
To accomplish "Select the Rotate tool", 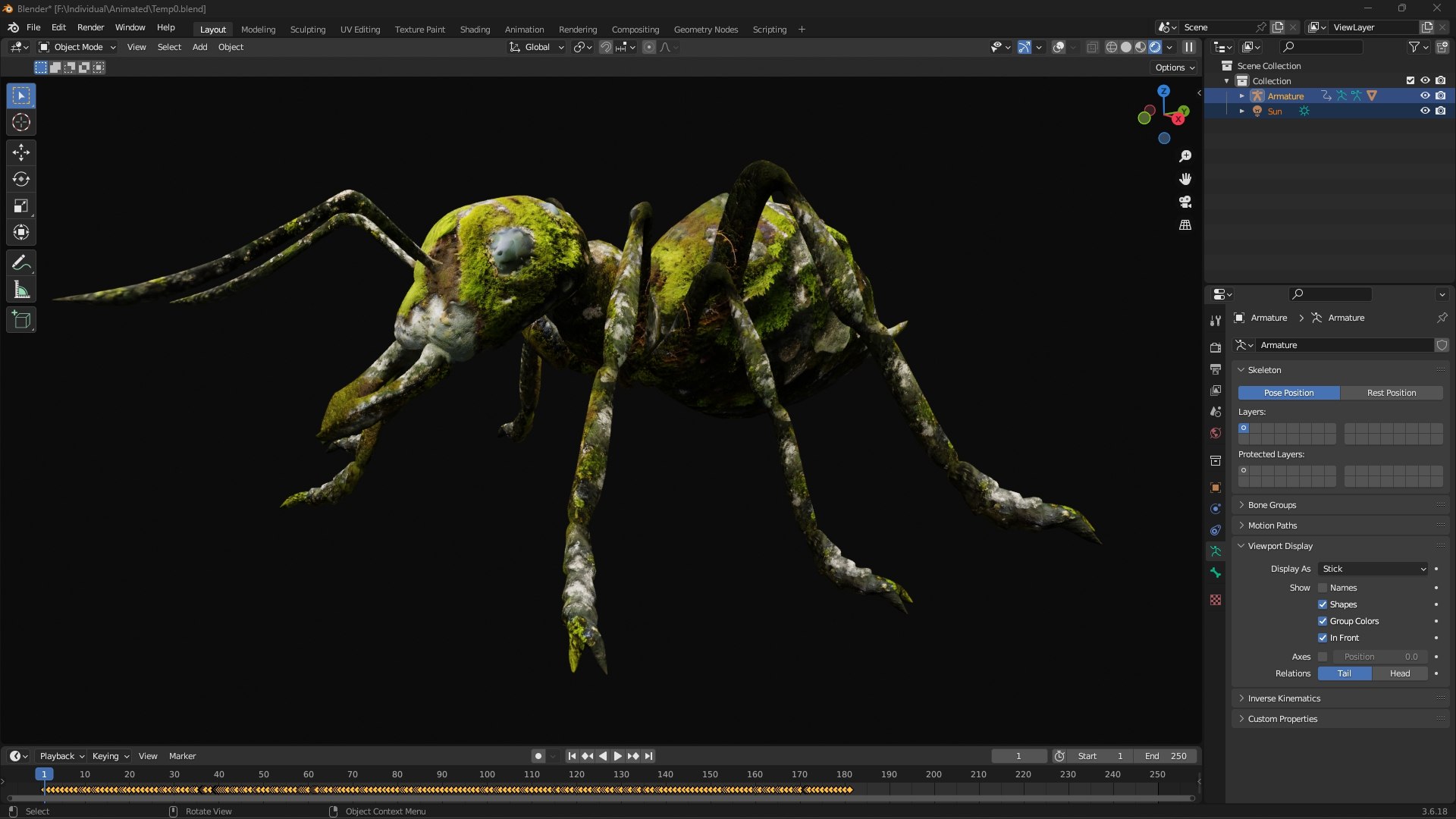I will pos(21,179).
